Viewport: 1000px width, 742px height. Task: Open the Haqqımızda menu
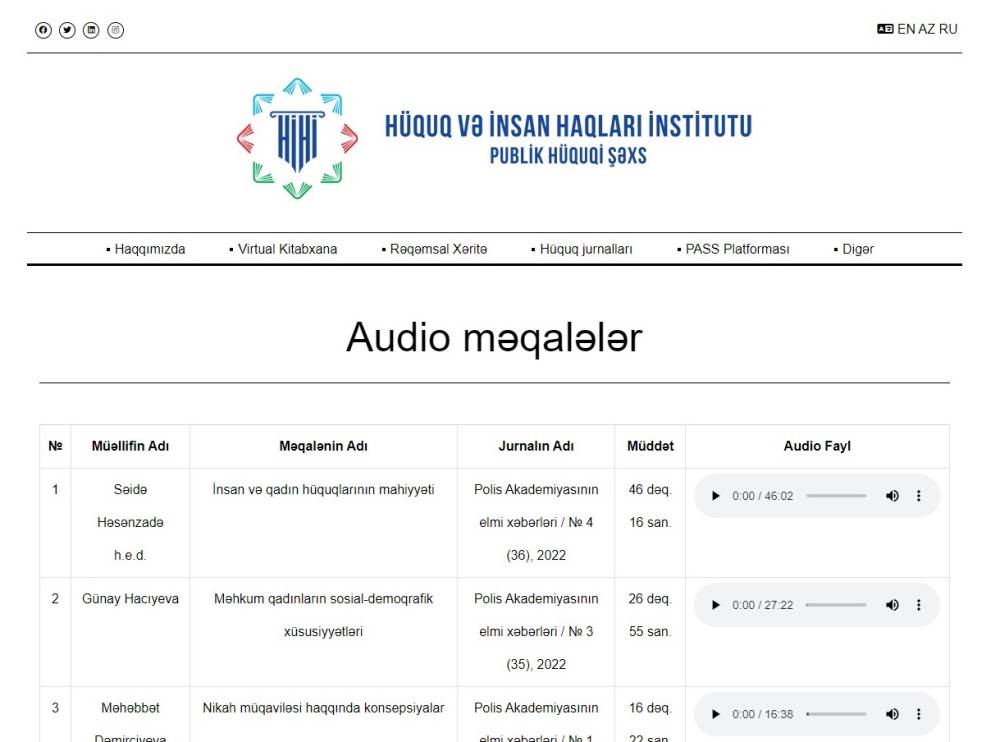146,249
